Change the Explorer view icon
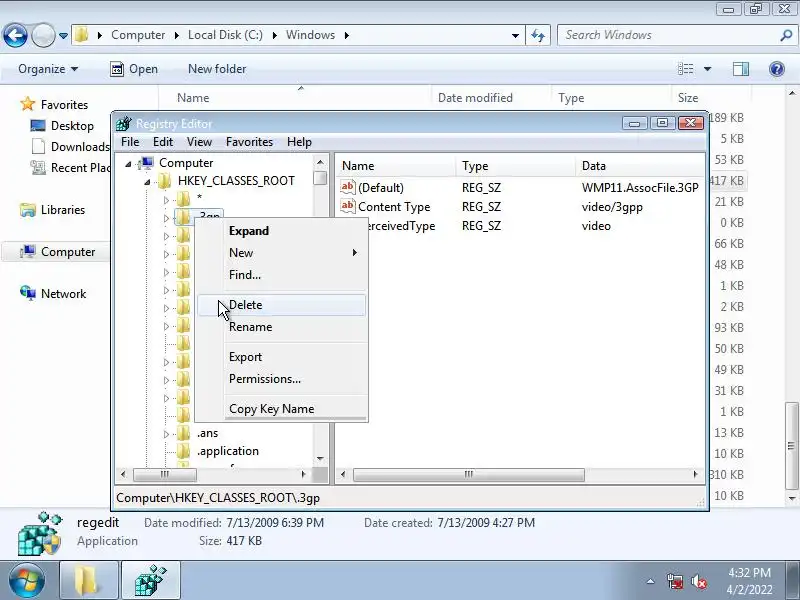Image resolution: width=800 pixels, height=600 pixels. click(685, 68)
